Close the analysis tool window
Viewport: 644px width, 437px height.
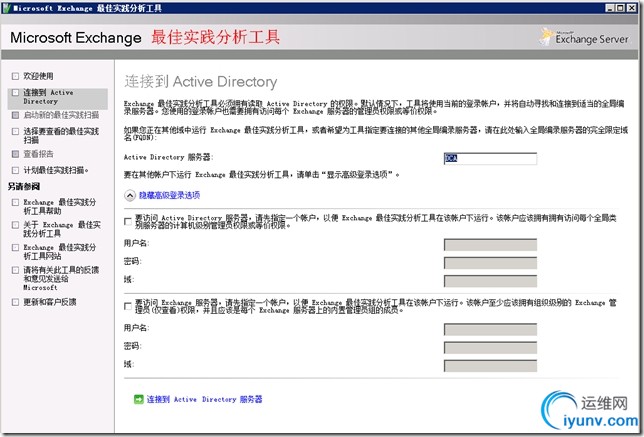coord(632,8)
